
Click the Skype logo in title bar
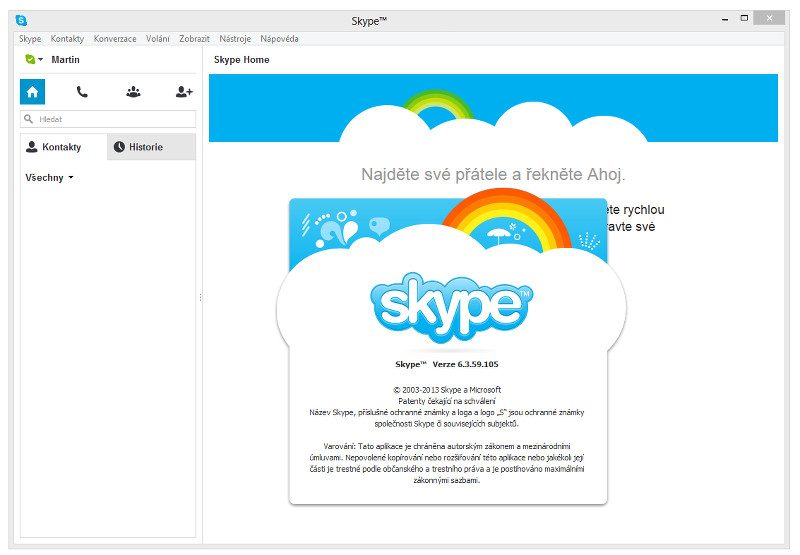pyautogui.click(x=21, y=20)
